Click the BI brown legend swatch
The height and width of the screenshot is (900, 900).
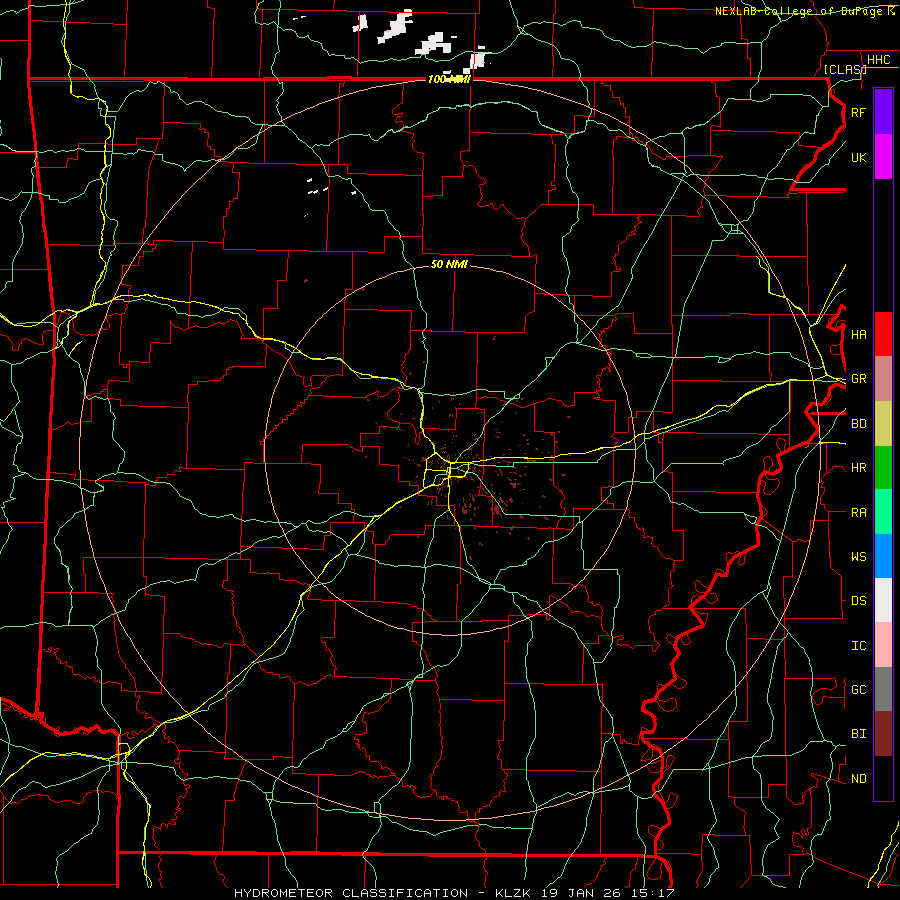pos(883,734)
